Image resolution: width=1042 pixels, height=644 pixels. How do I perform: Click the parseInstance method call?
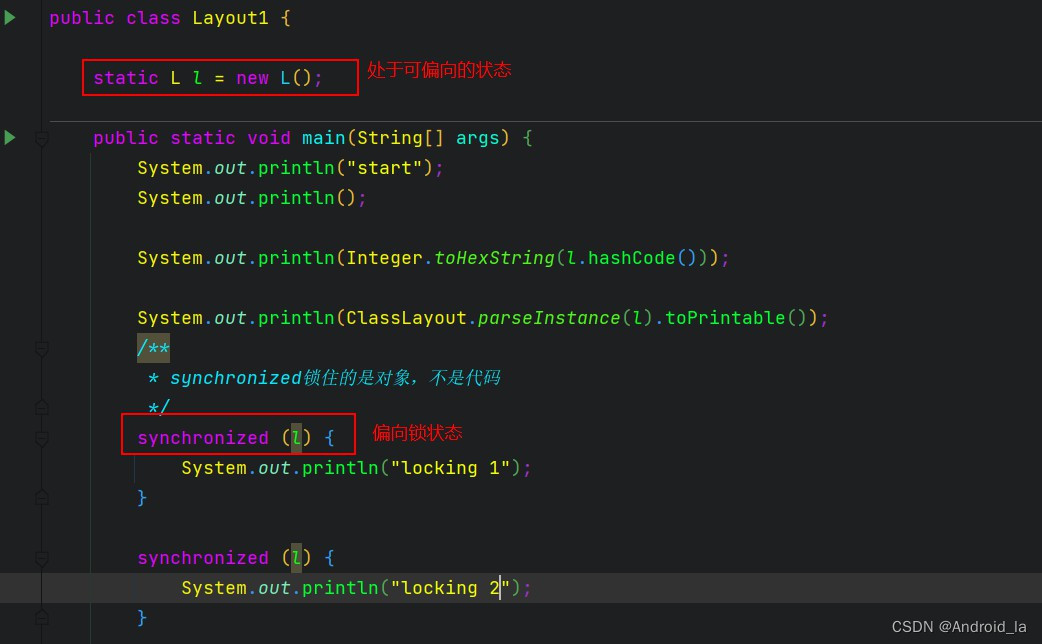(549, 318)
